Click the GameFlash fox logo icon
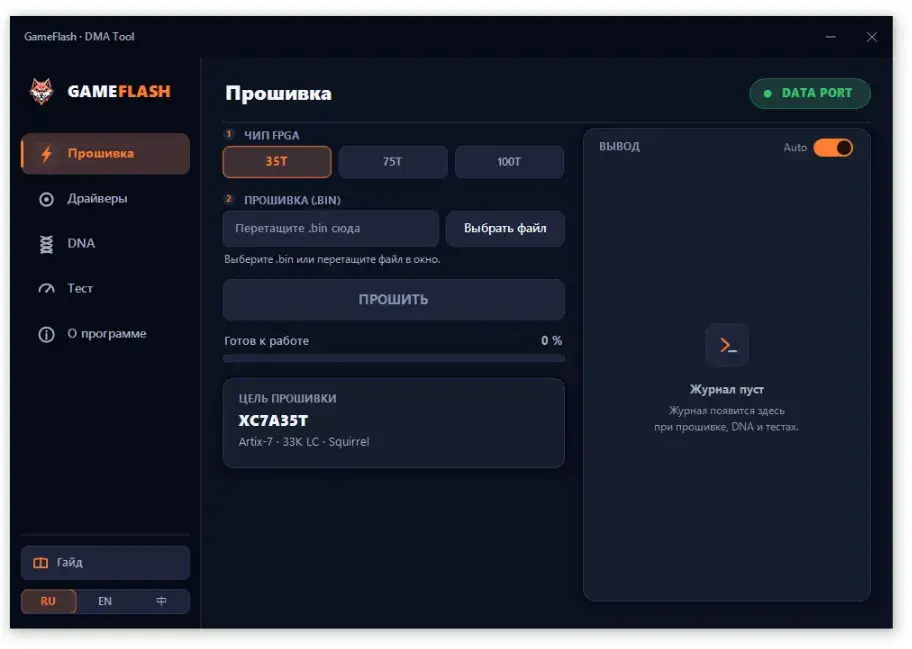This screenshot has height=649, width=912. click(x=41, y=91)
